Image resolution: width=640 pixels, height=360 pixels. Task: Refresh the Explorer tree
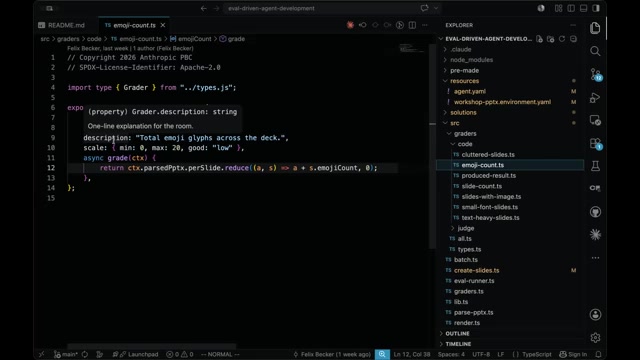562,39
